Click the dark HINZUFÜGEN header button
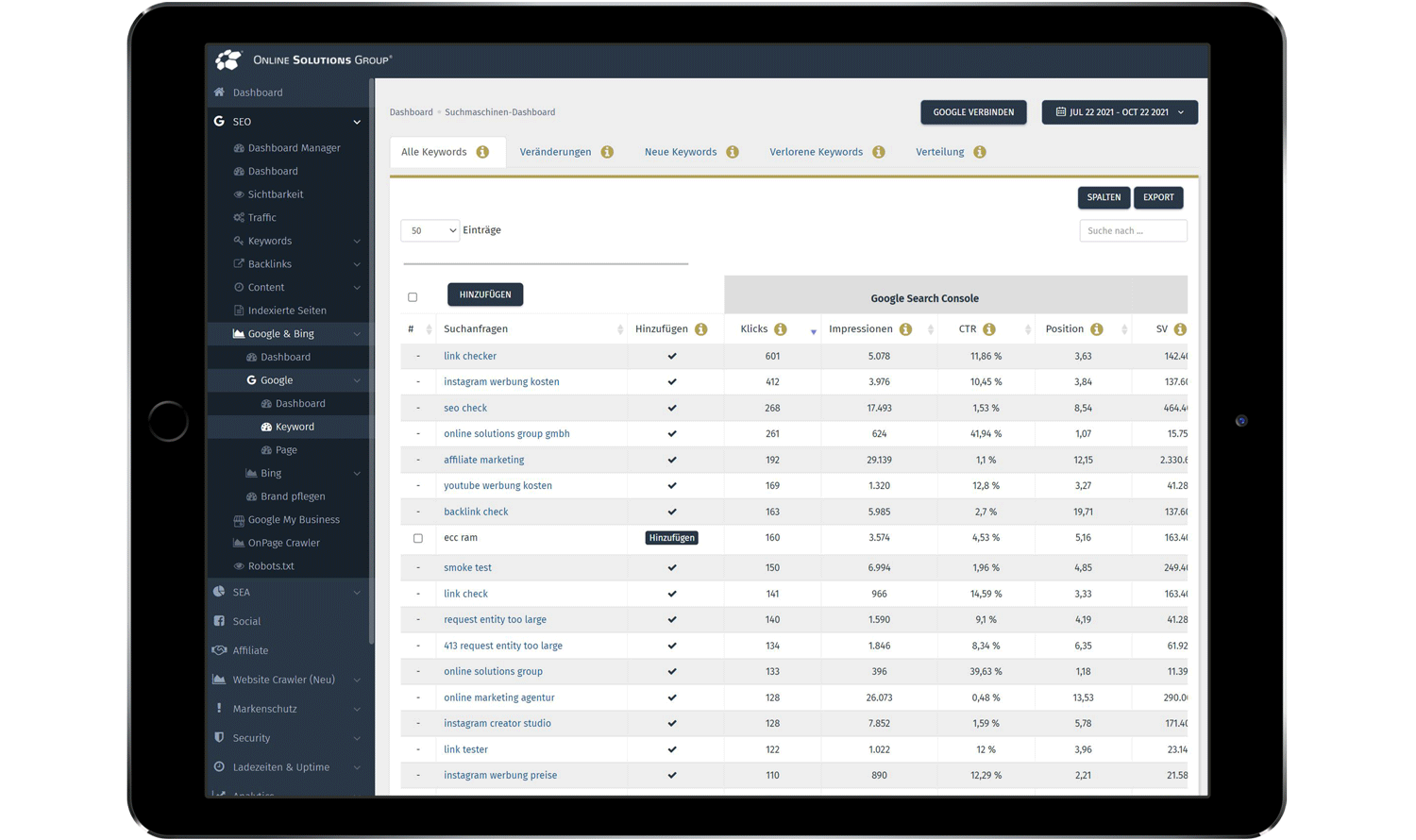The width and height of the screenshot is (1416, 840). click(x=485, y=294)
